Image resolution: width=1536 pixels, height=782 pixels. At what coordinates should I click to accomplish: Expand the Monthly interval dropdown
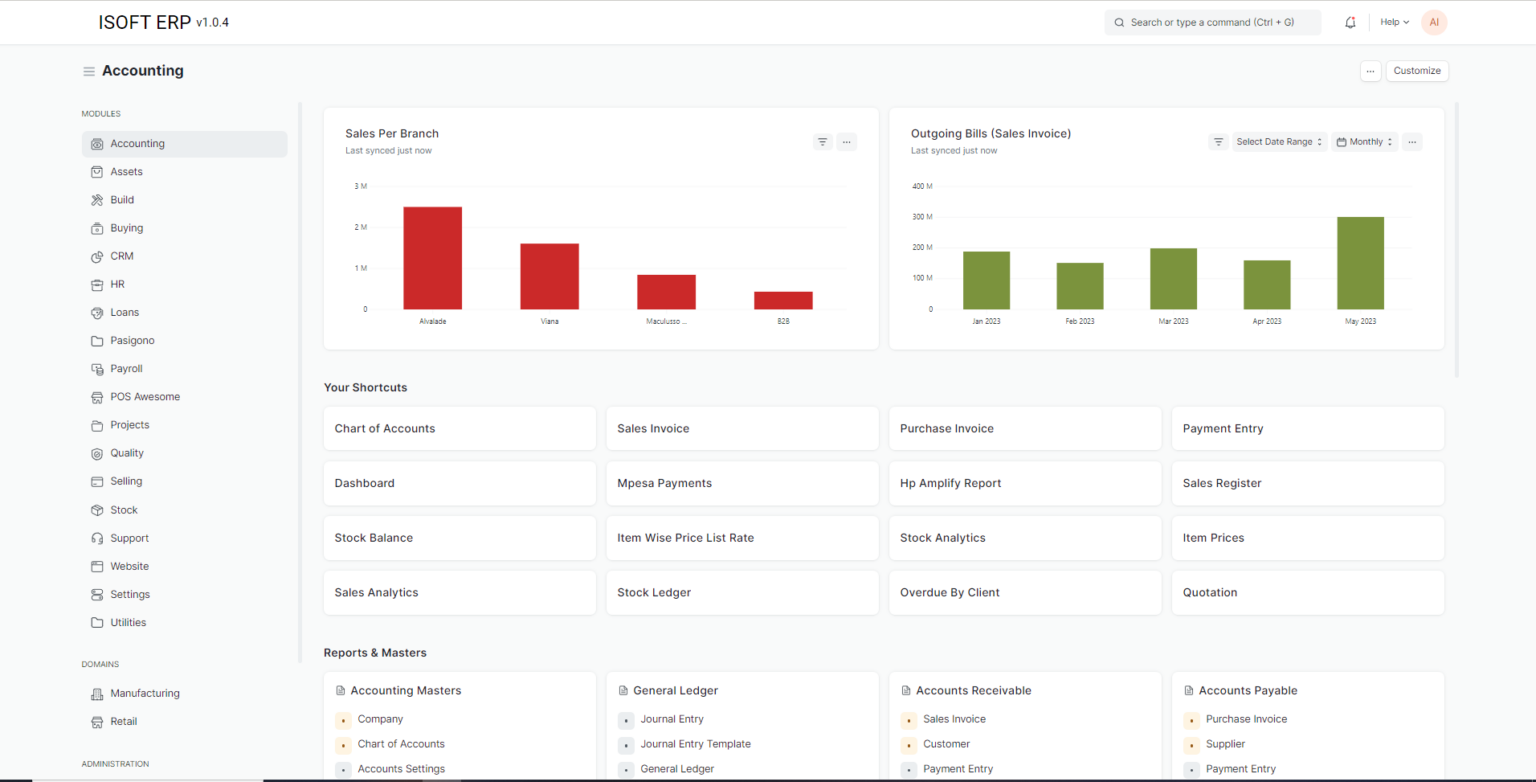click(x=1364, y=142)
